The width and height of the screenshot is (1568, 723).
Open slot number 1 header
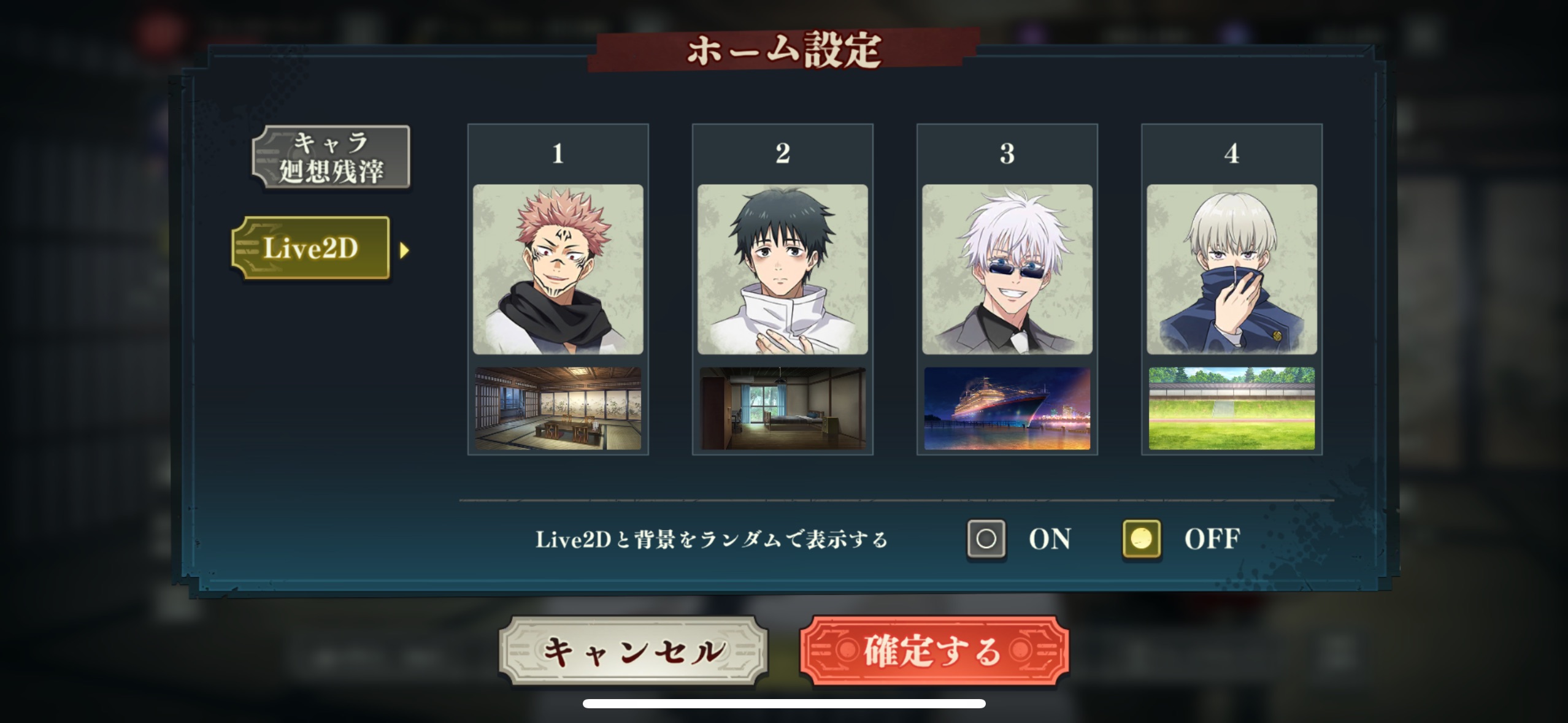pos(558,153)
